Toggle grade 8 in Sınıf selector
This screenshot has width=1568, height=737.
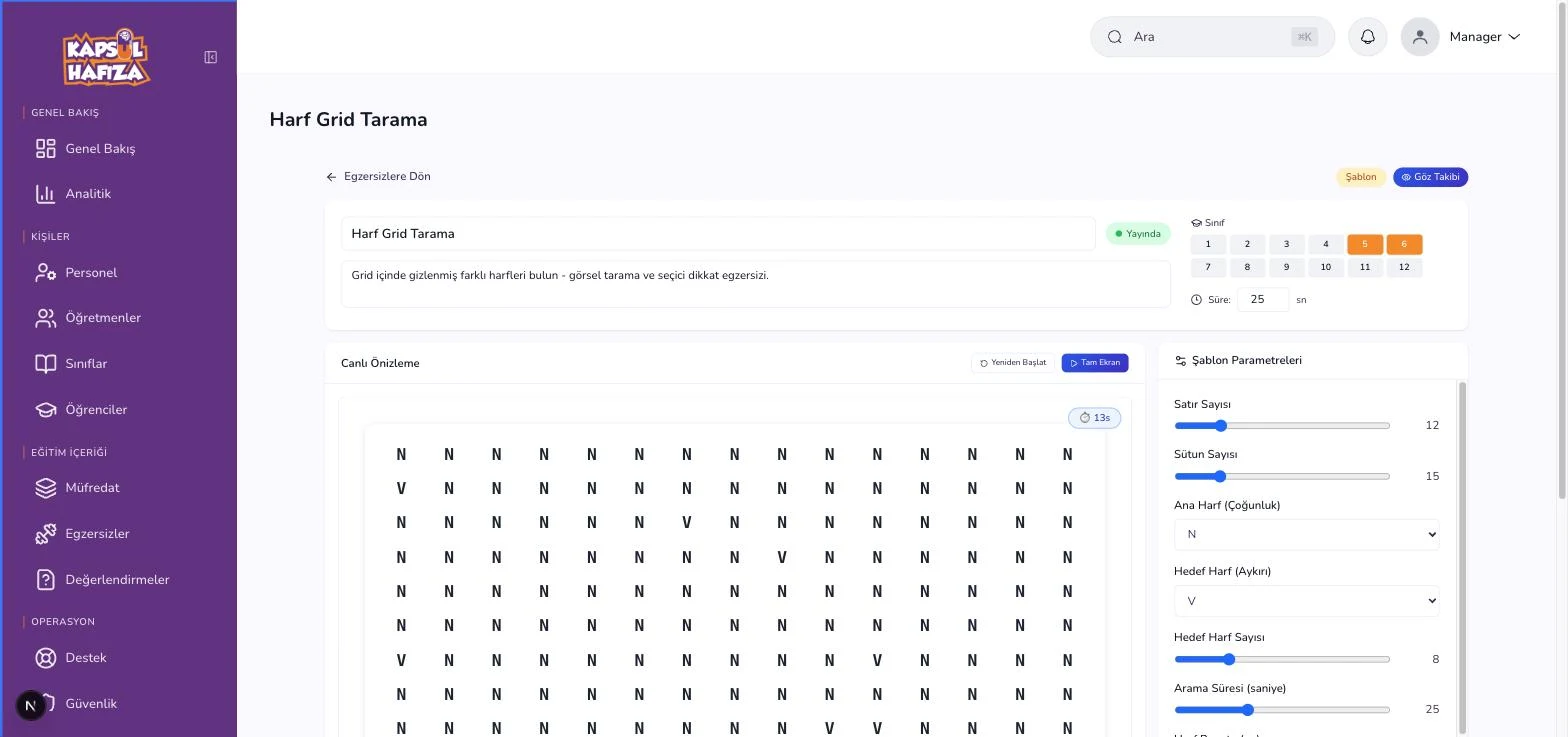coord(1247,267)
